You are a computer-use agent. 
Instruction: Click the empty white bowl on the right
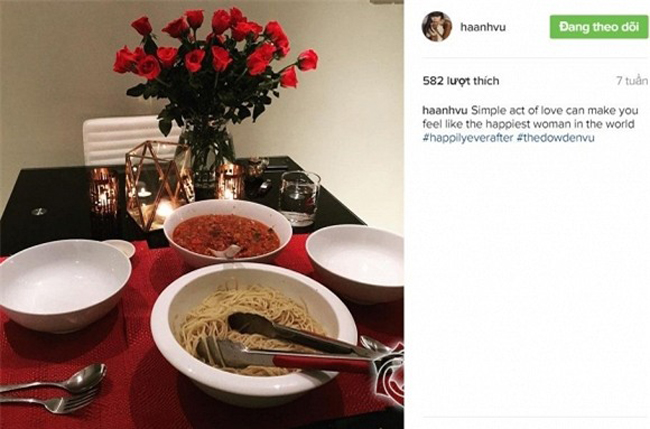tap(356, 263)
